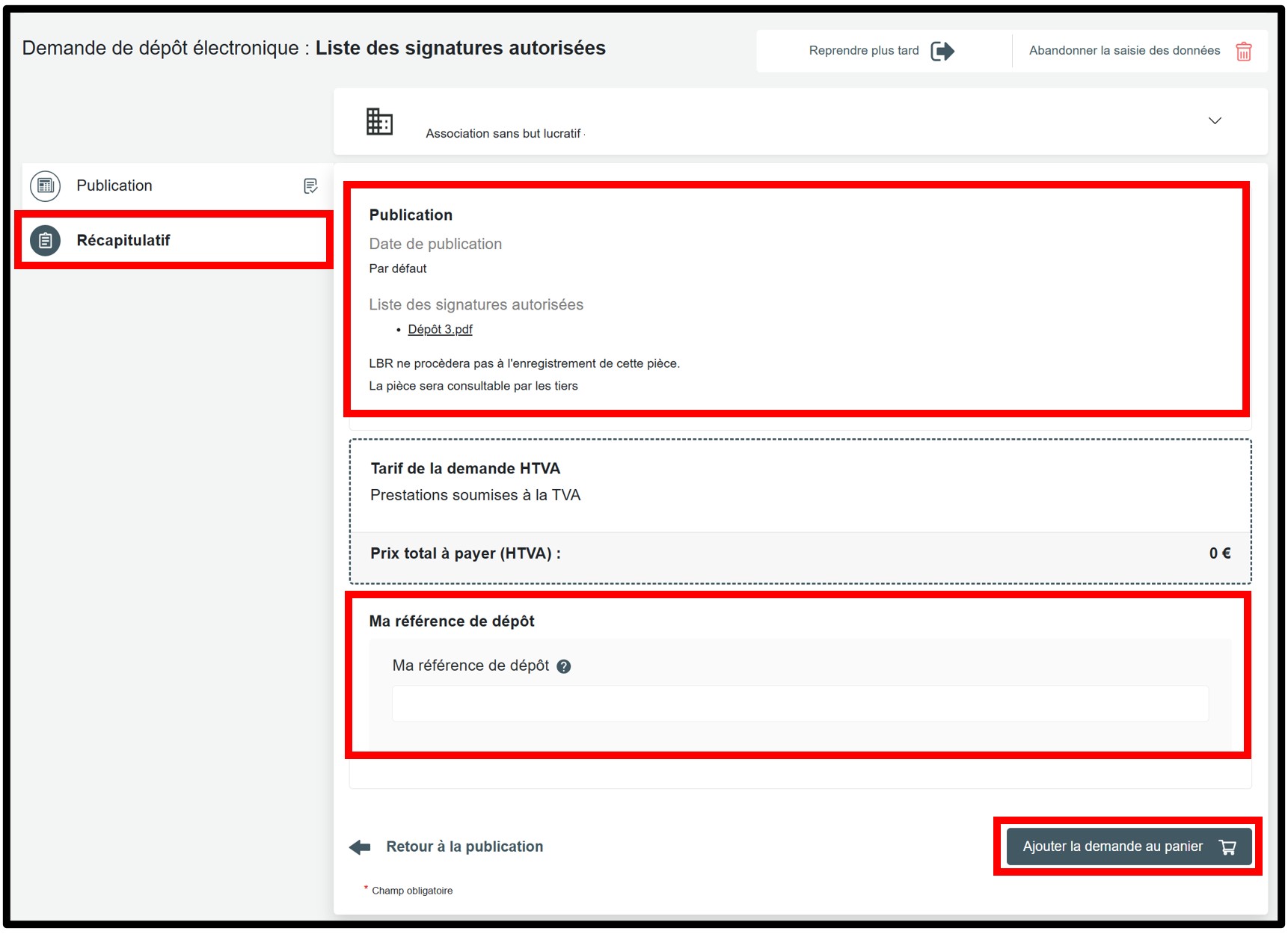Expand the association details chevron
This screenshot has height=934, width=1288.
coord(1215,121)
